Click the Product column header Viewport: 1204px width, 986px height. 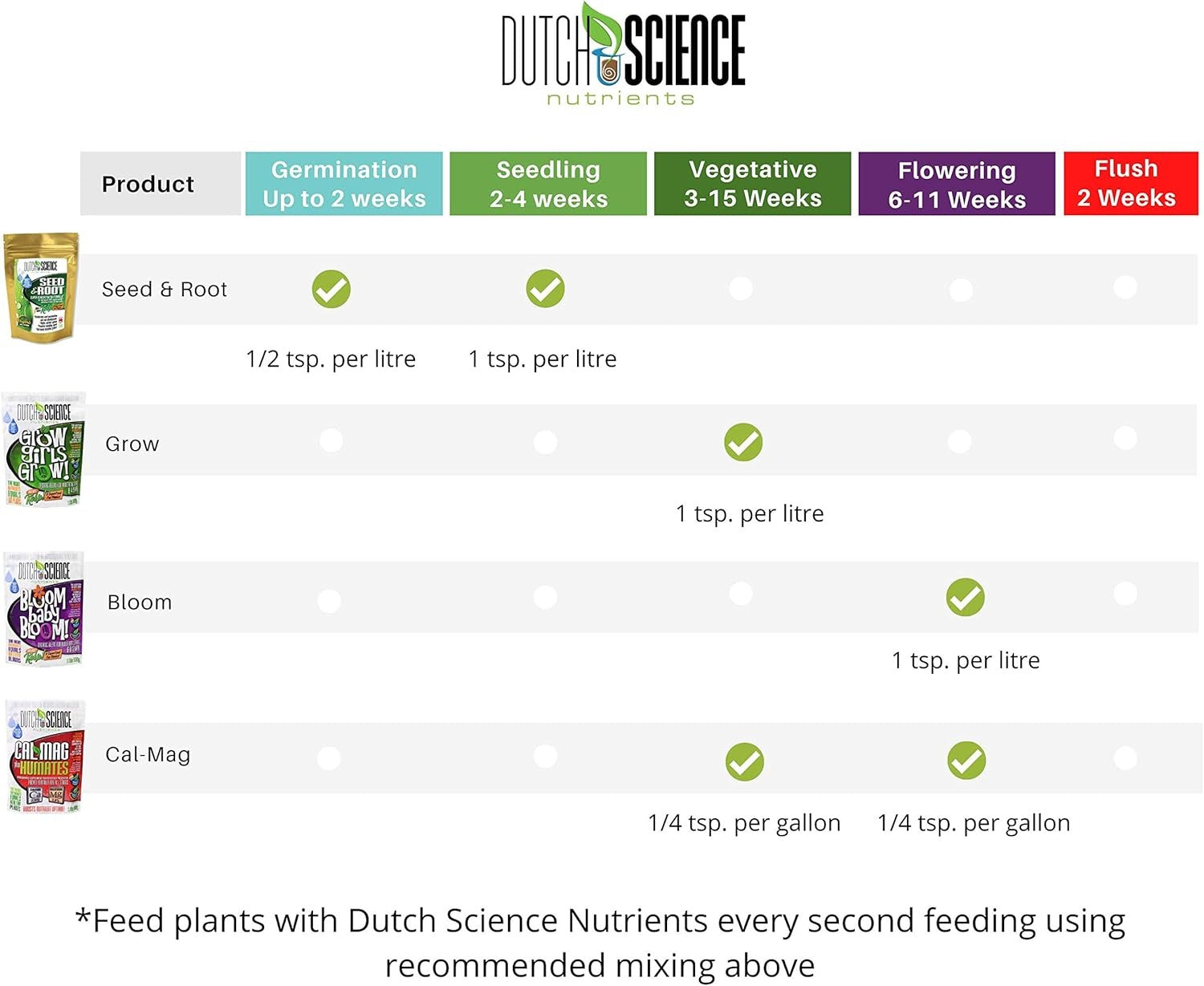(x=161, y=184)
